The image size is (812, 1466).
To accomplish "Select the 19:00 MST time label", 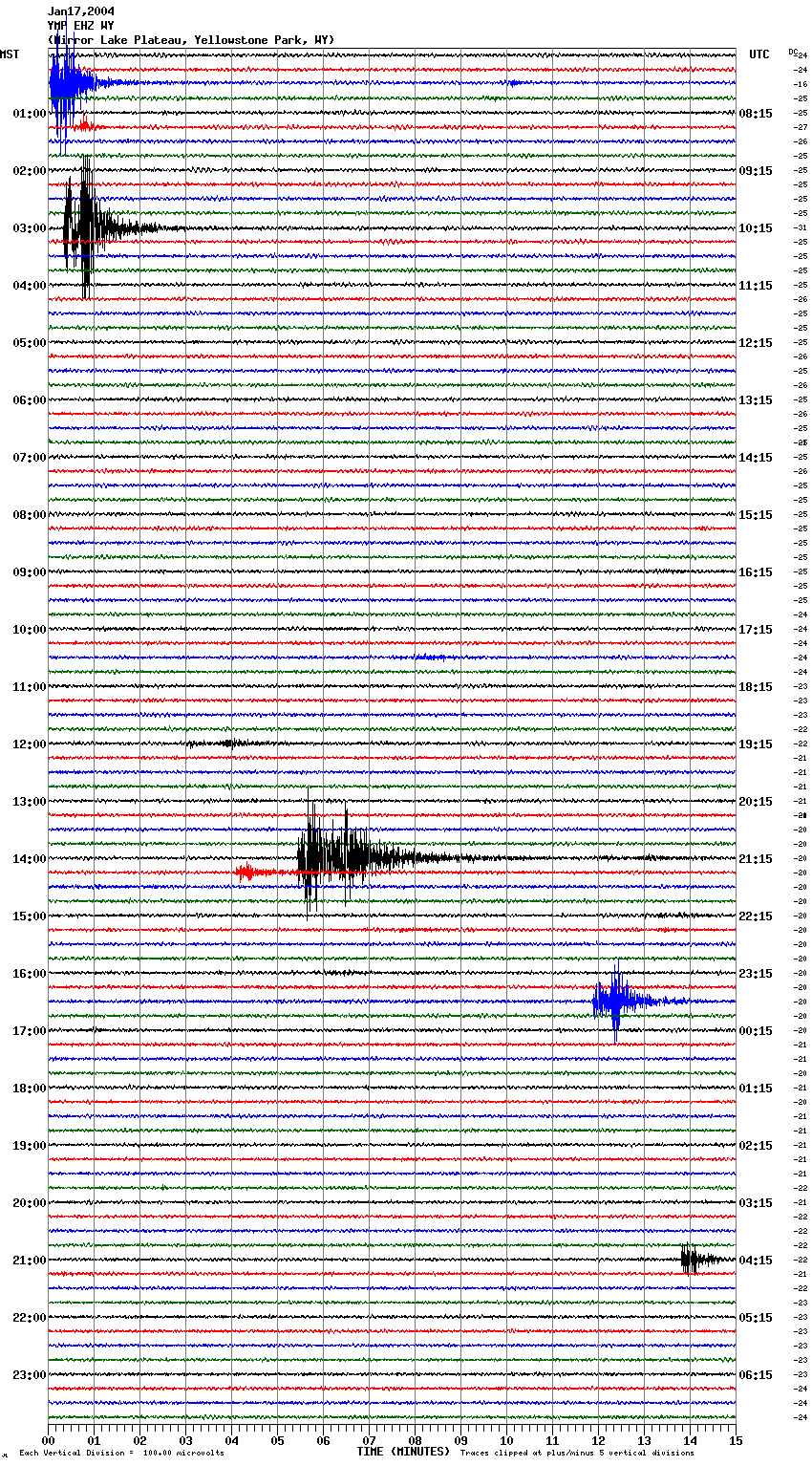I will 30,1146.
